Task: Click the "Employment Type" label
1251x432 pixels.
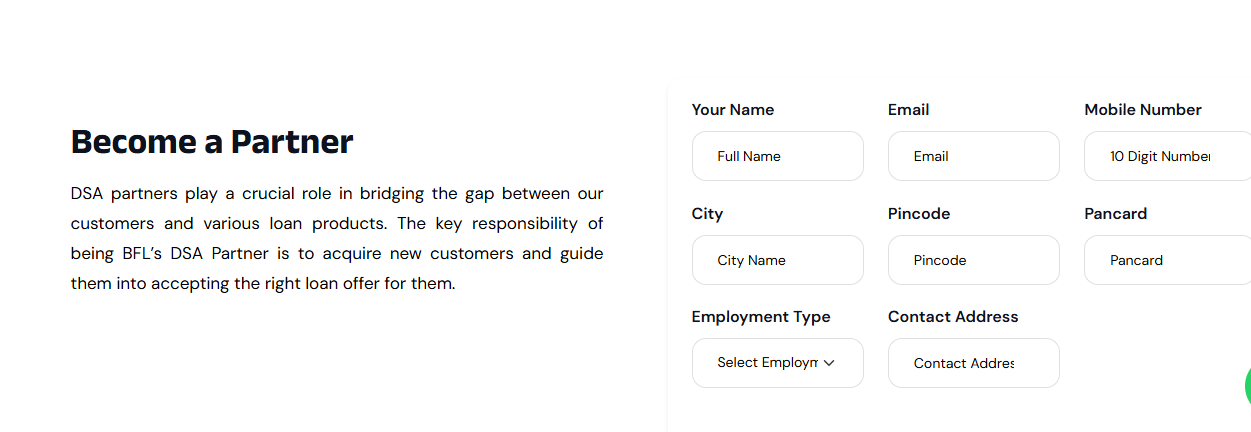Action: tap(760, 317)
